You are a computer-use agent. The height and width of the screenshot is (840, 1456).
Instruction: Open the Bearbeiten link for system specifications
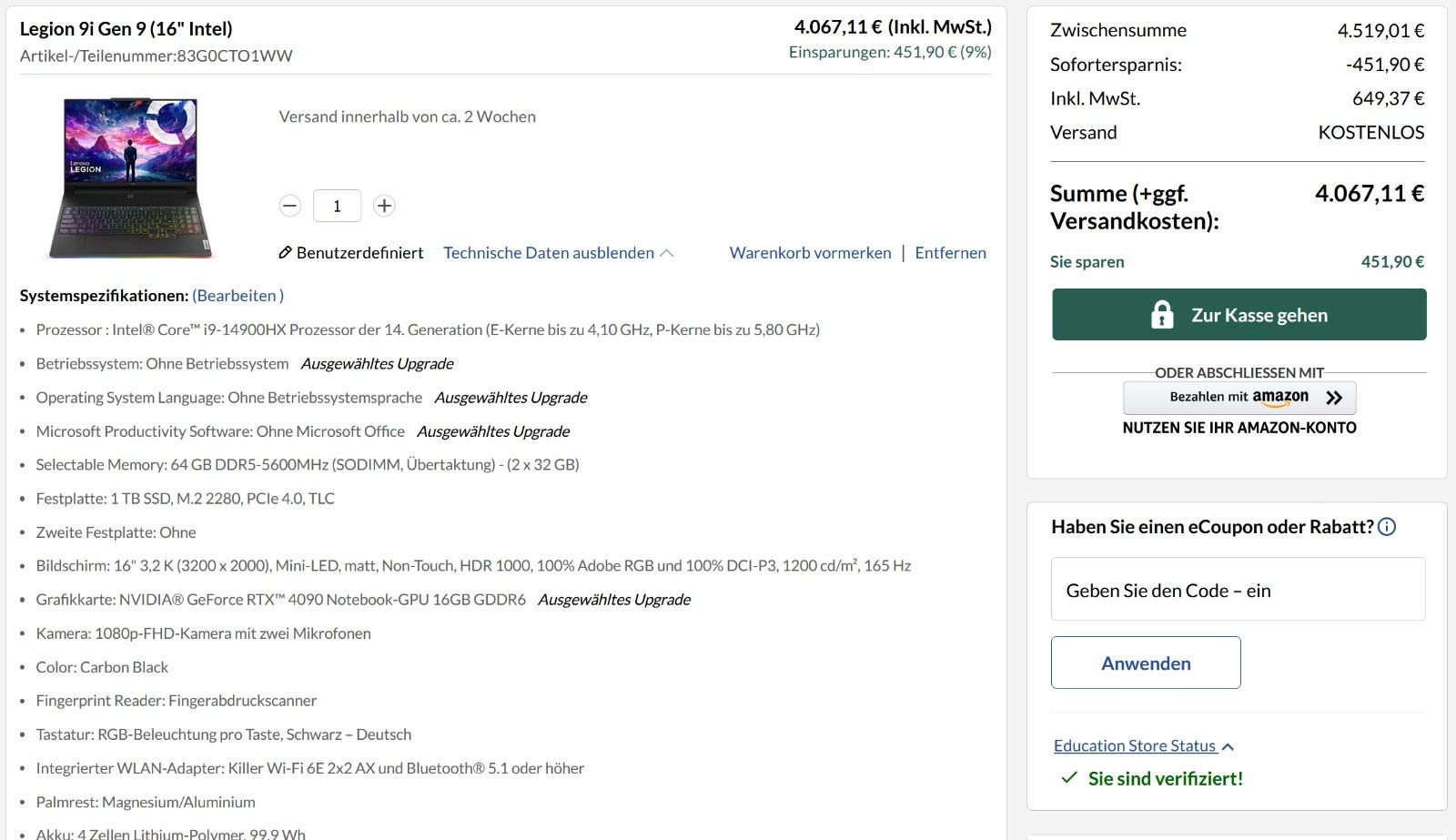click(x=238, y=296)
